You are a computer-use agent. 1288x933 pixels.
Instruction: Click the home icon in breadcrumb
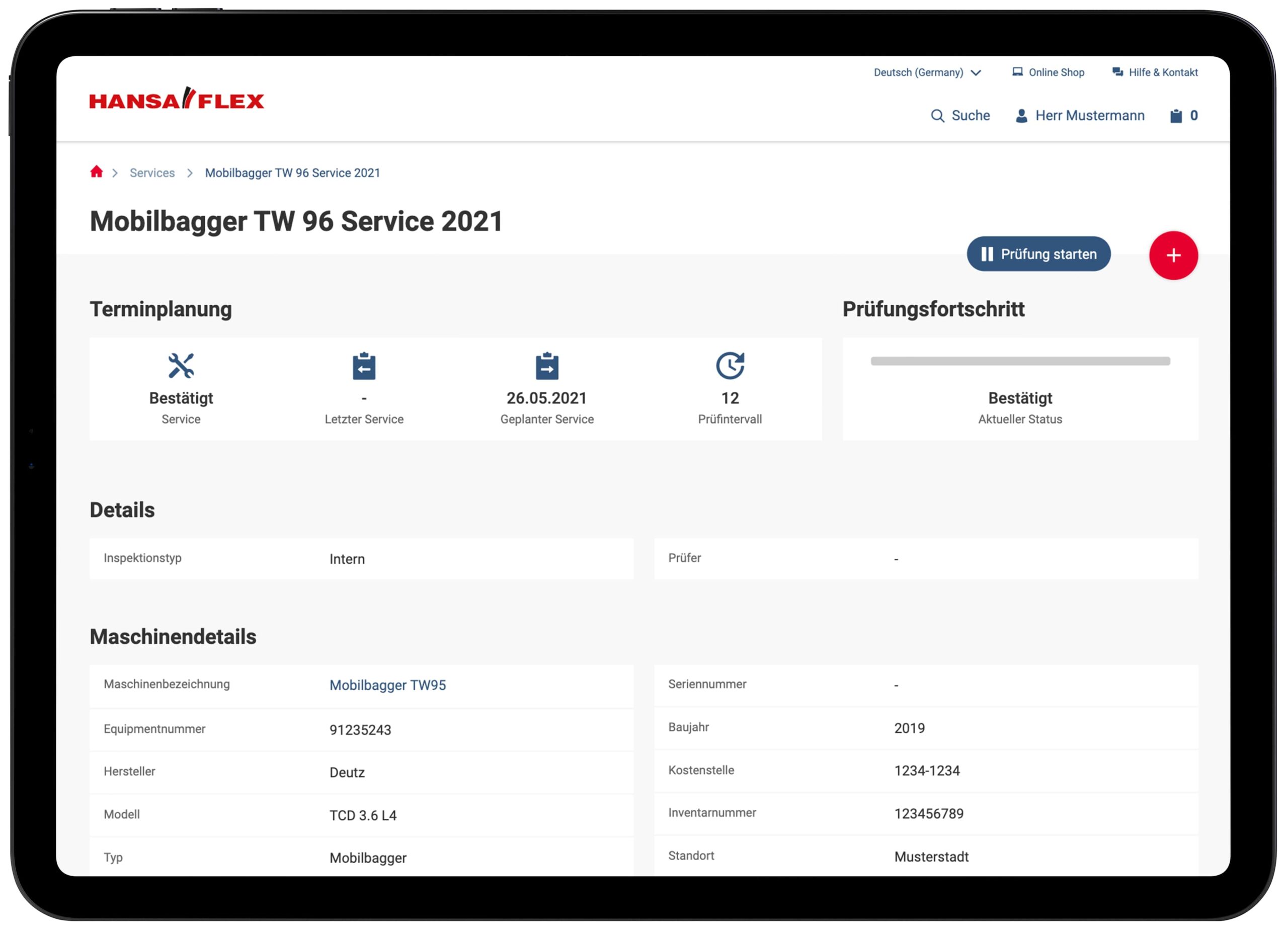97,172
